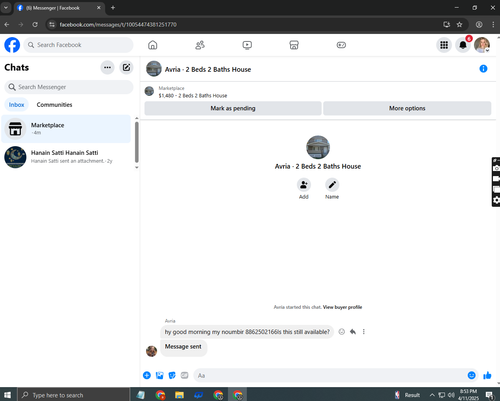Open the emoji picker in message box
500x401 pixels.
[471, 375]
